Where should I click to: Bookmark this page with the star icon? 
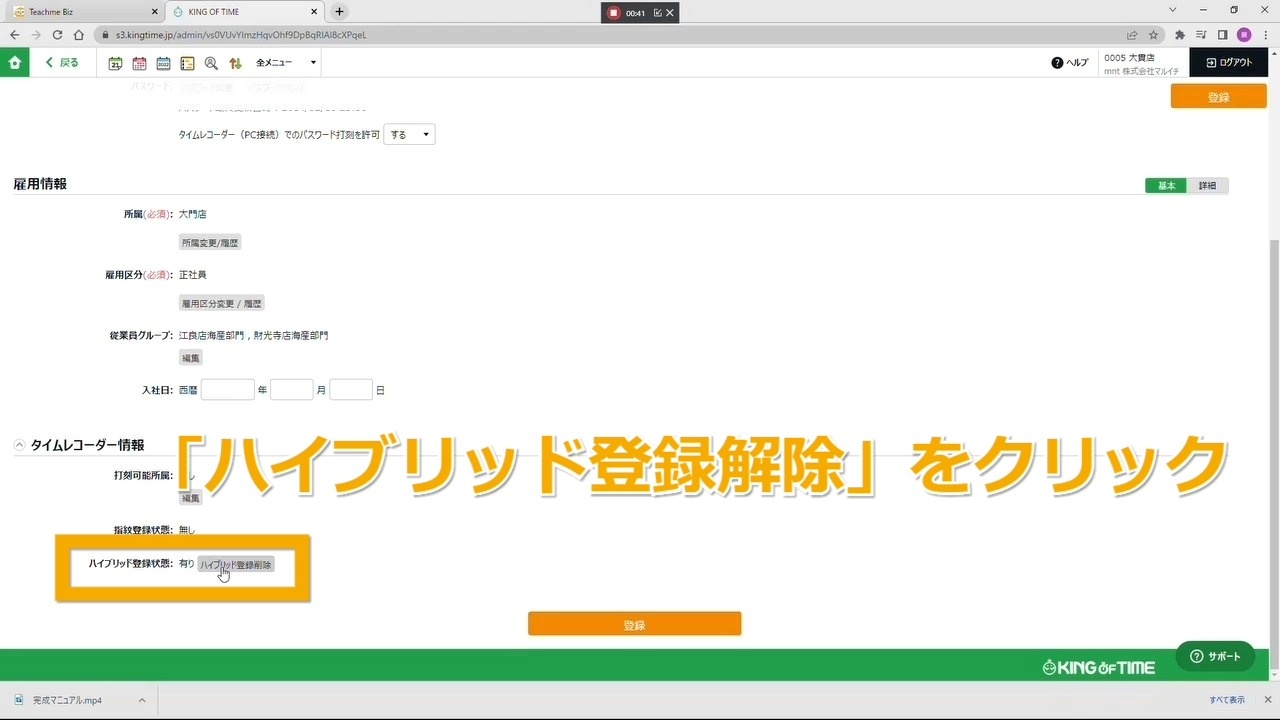(x=1153, y=35)
